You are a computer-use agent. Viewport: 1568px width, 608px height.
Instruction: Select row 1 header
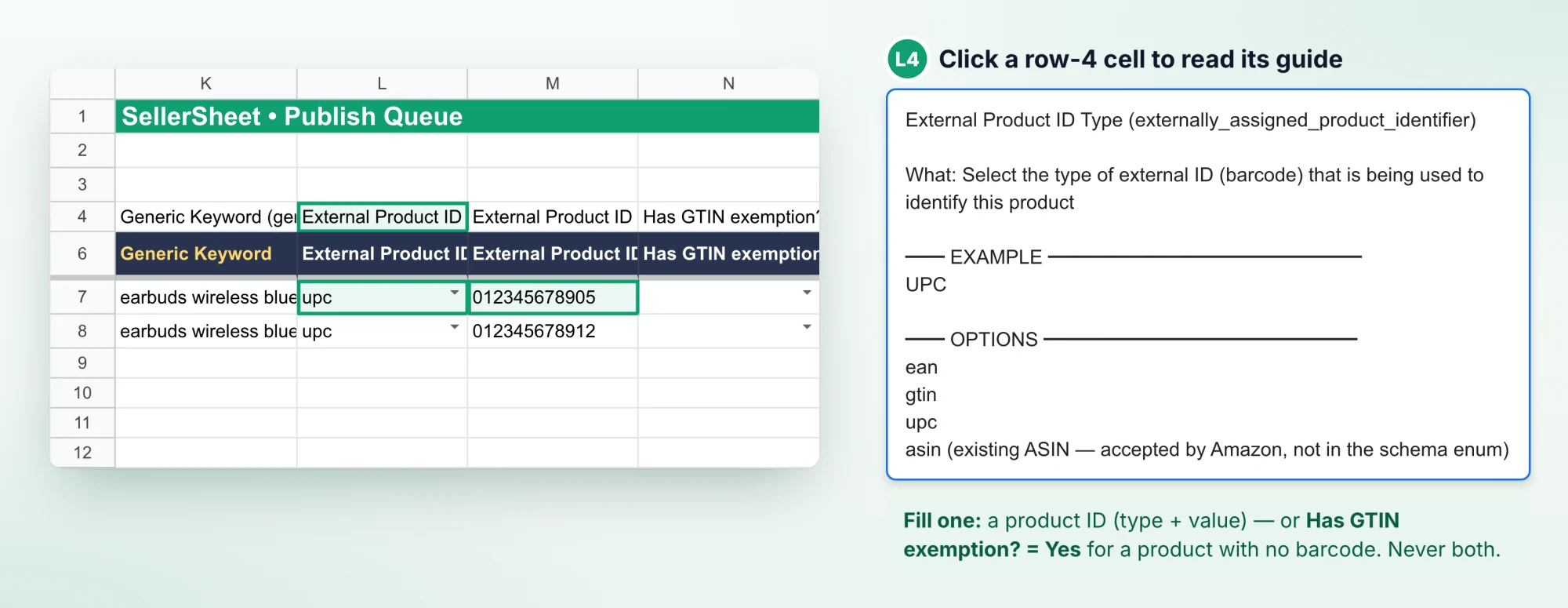click(82, 116)
